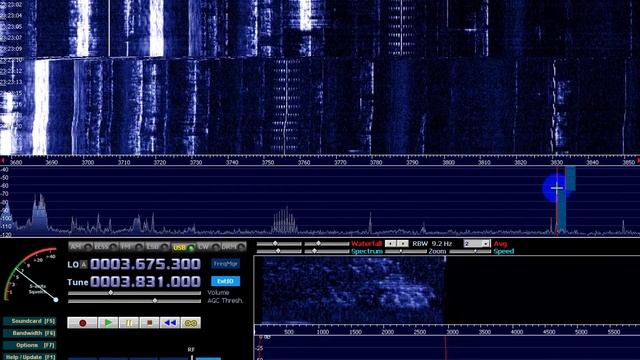640x360 pixels.
Task: Click the S-meter squelch knob
Action: tap(56, 300)
